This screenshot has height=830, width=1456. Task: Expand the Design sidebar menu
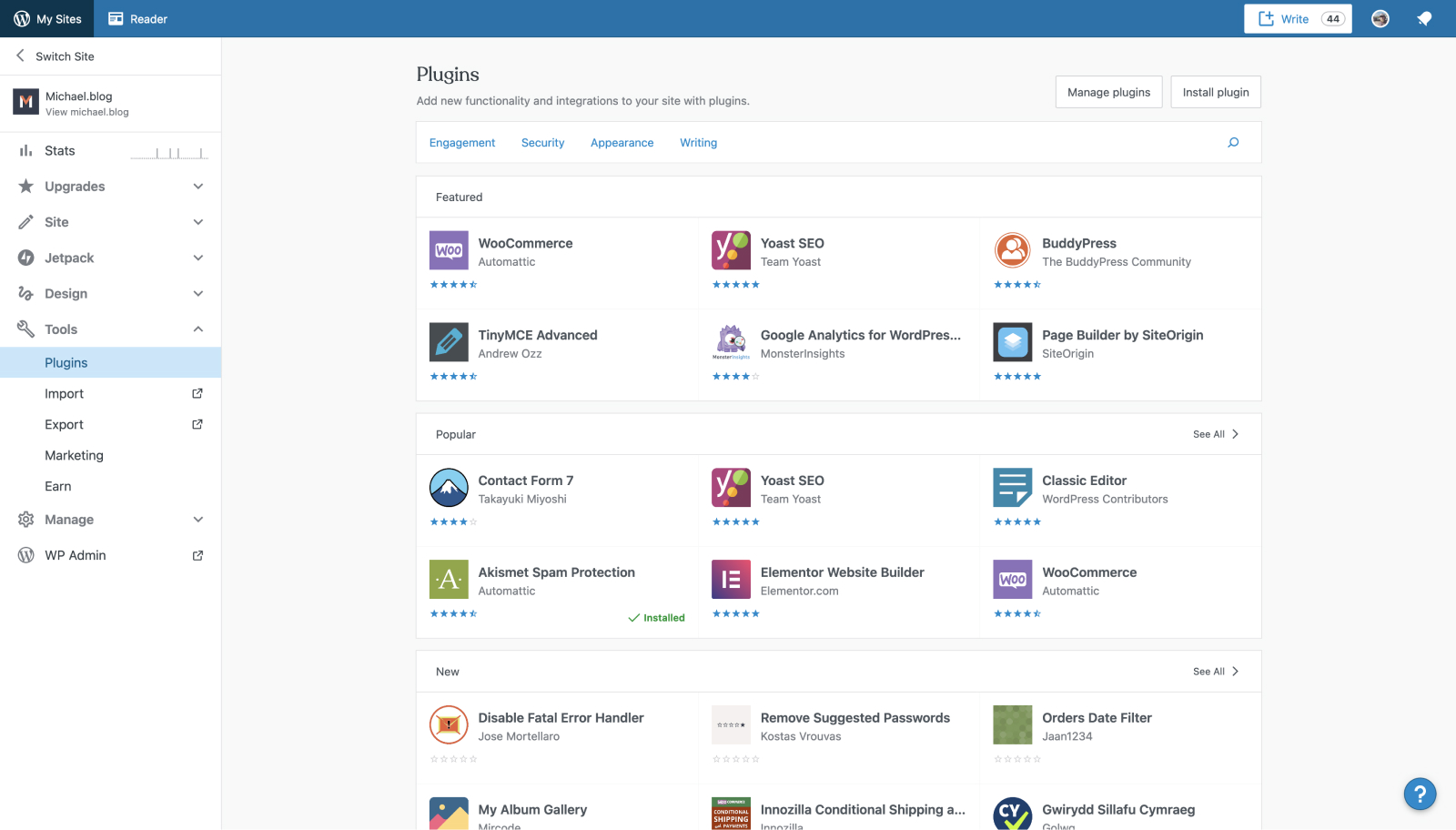110,293
